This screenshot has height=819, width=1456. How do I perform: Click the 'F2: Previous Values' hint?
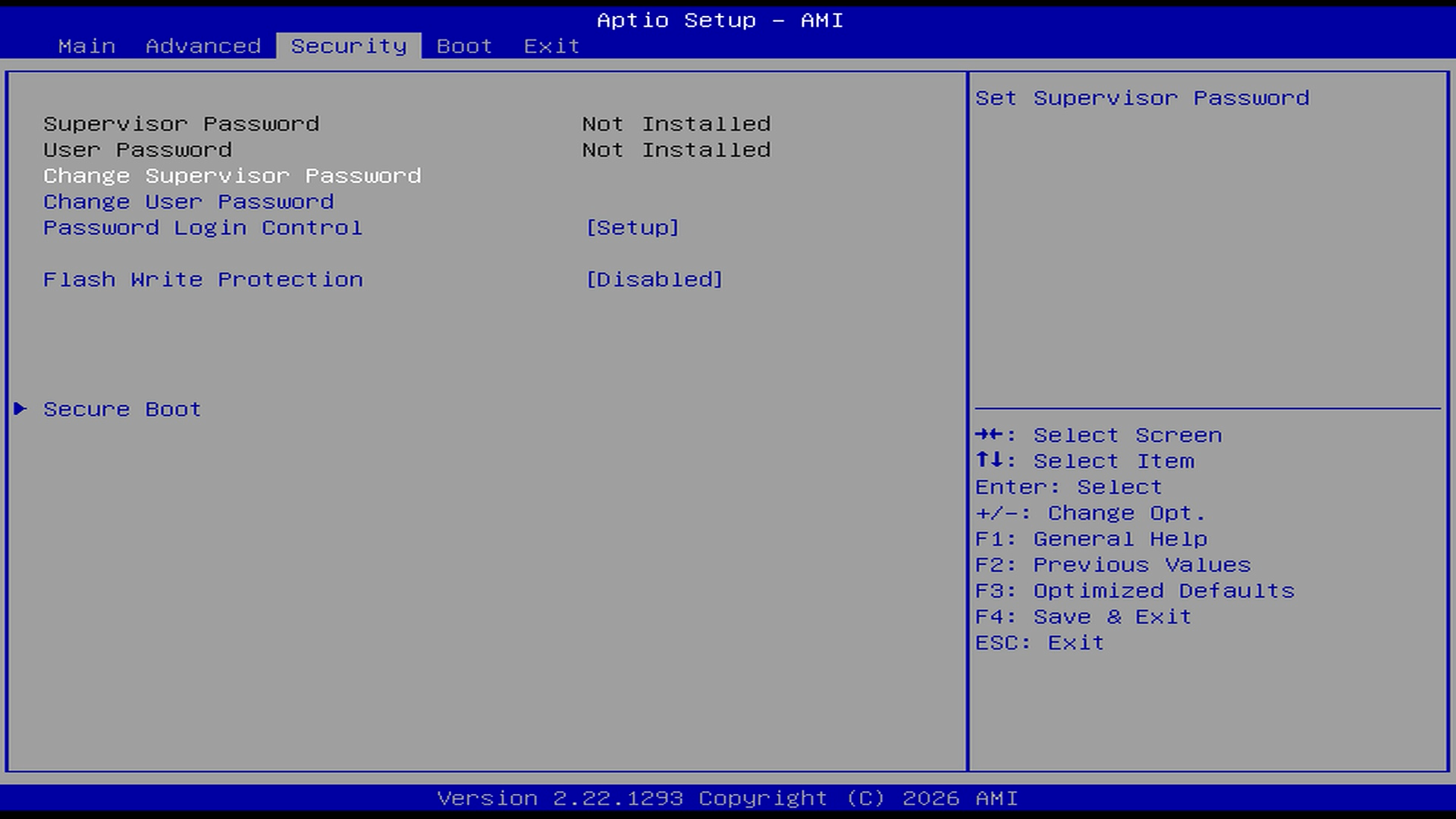(x=1112, y=565)
